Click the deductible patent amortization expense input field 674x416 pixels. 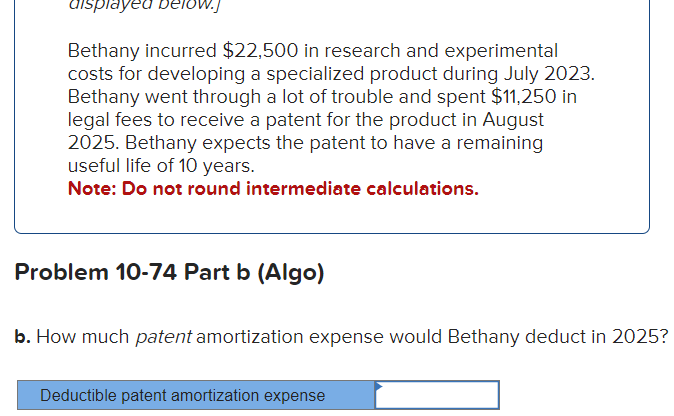click(437, 395)
